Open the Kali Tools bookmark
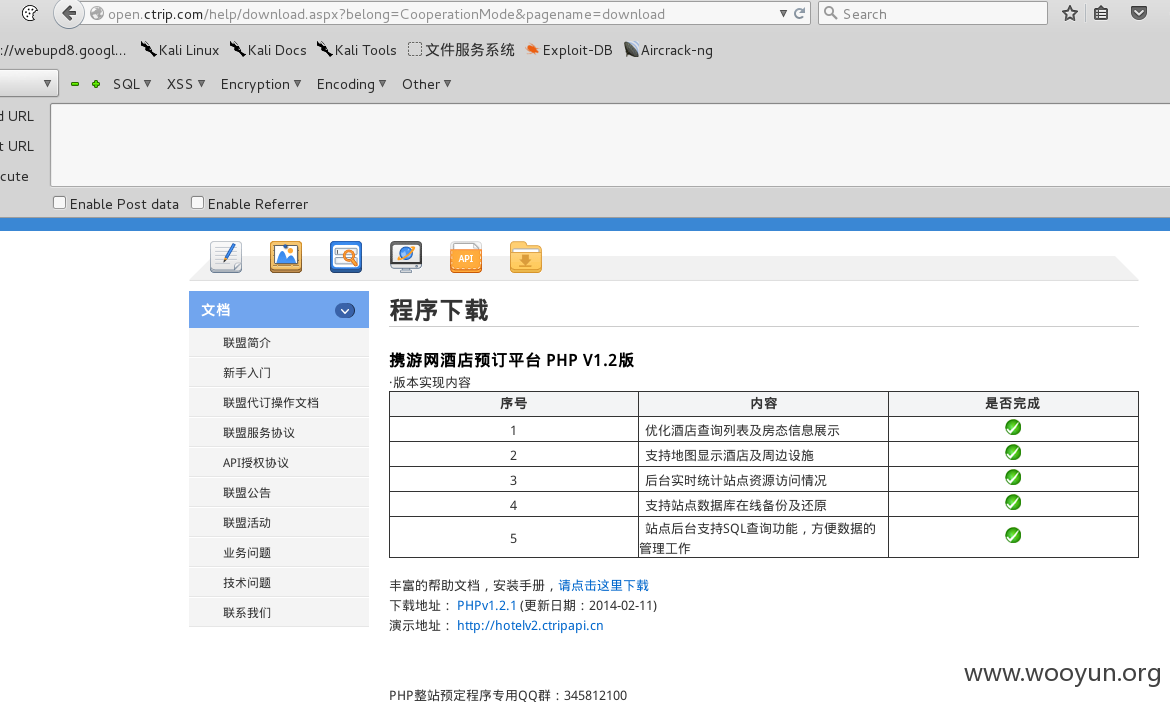1170x702 pixels. tap(357, 50)
